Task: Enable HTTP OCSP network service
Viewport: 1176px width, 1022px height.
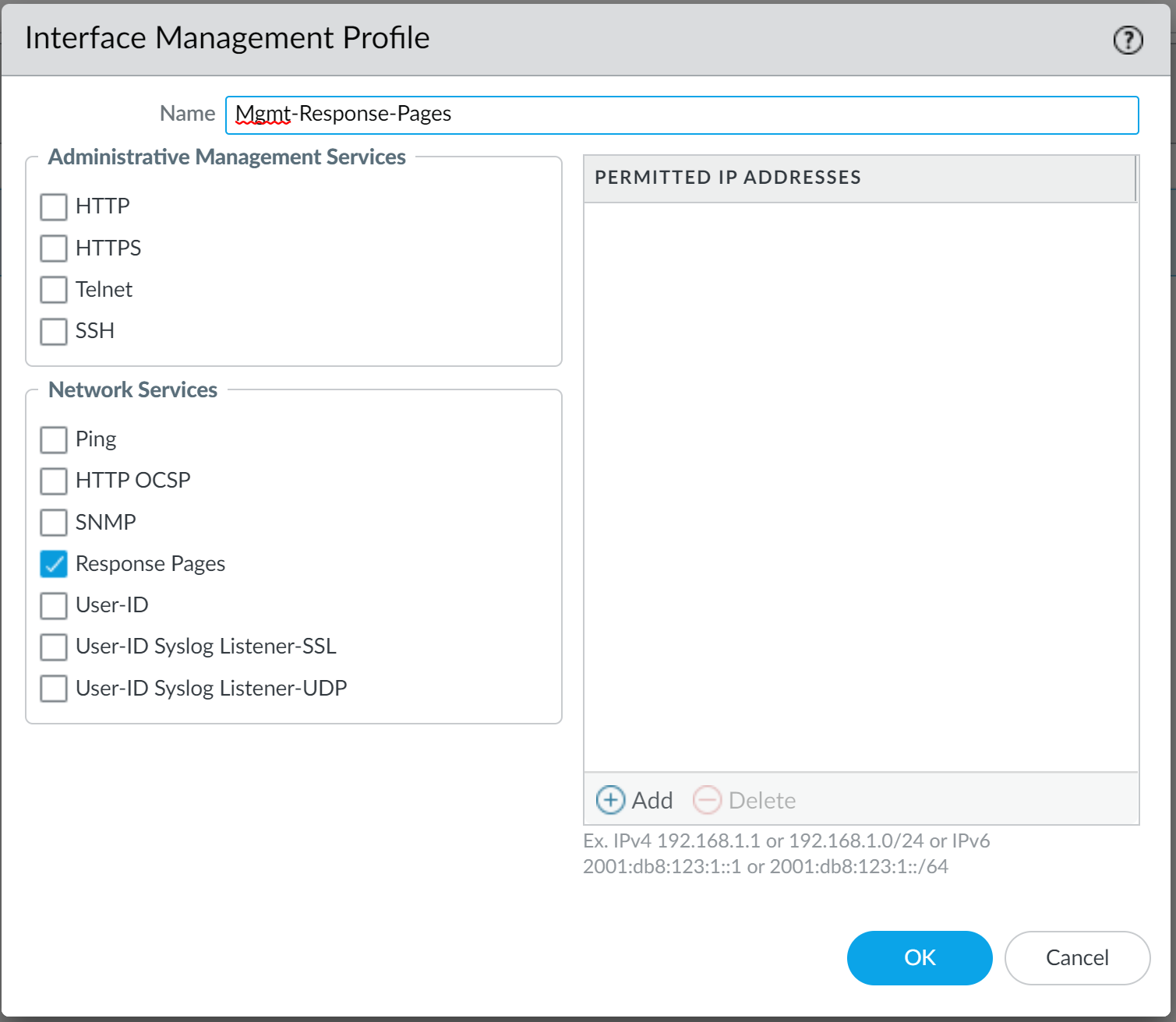Action: coord(53,481)
